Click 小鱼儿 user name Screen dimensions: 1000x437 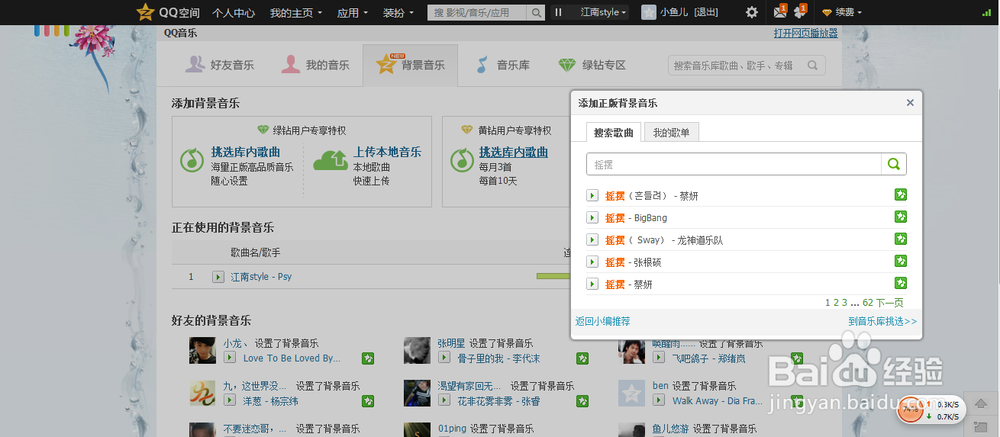pos(675,12)
